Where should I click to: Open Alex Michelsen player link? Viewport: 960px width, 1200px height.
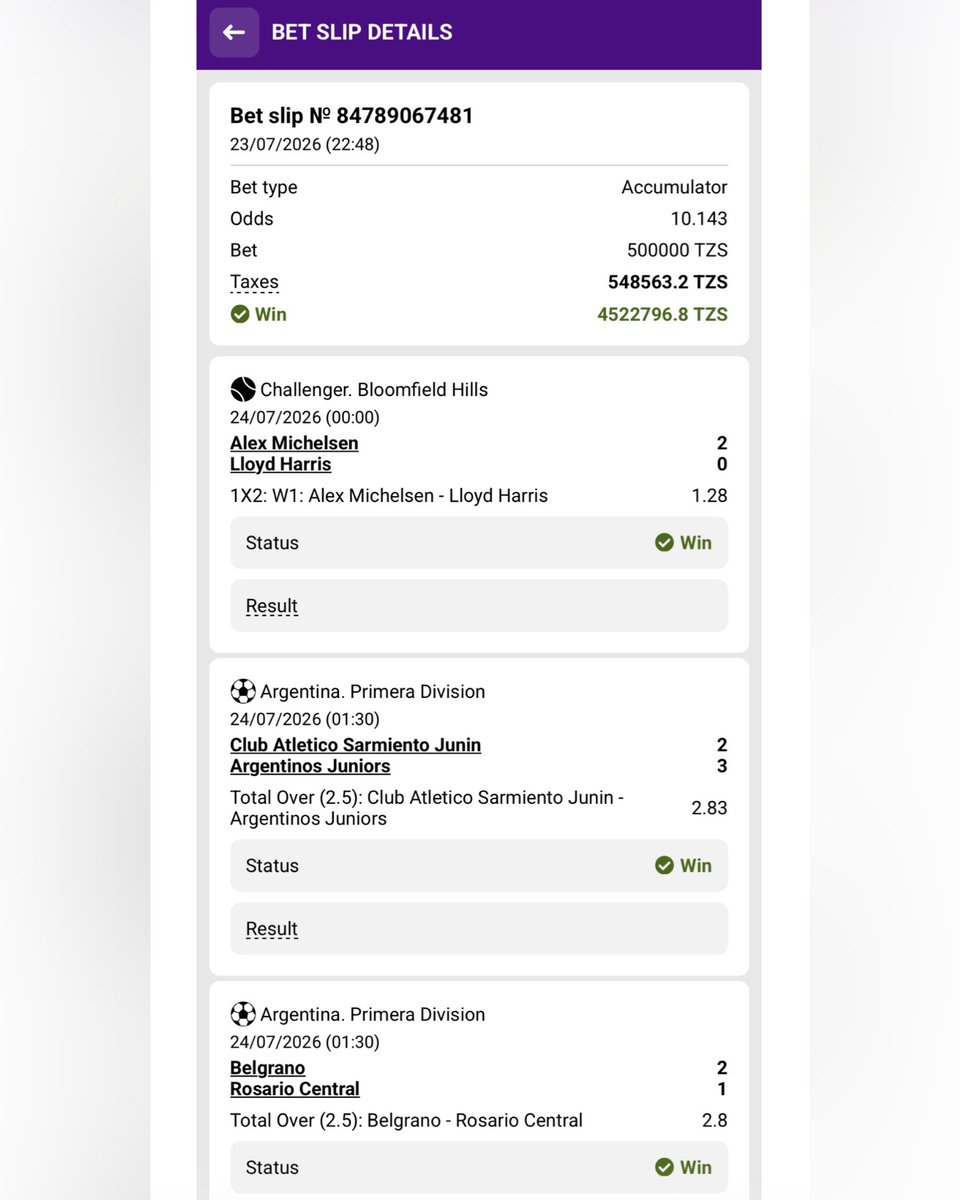coord(294,443)
